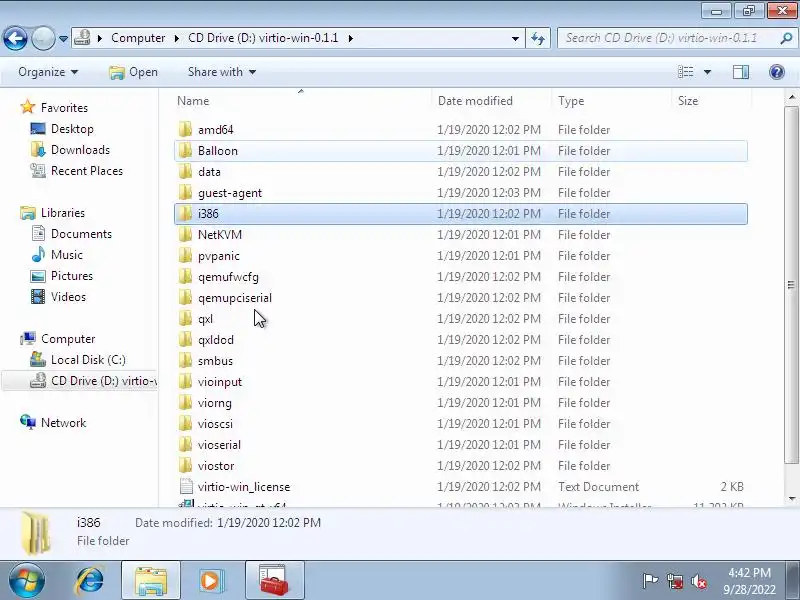Screen dimensions: 800x600
Task: Click the virtio-win_license text document icon
Action: [x=186, y=486]
